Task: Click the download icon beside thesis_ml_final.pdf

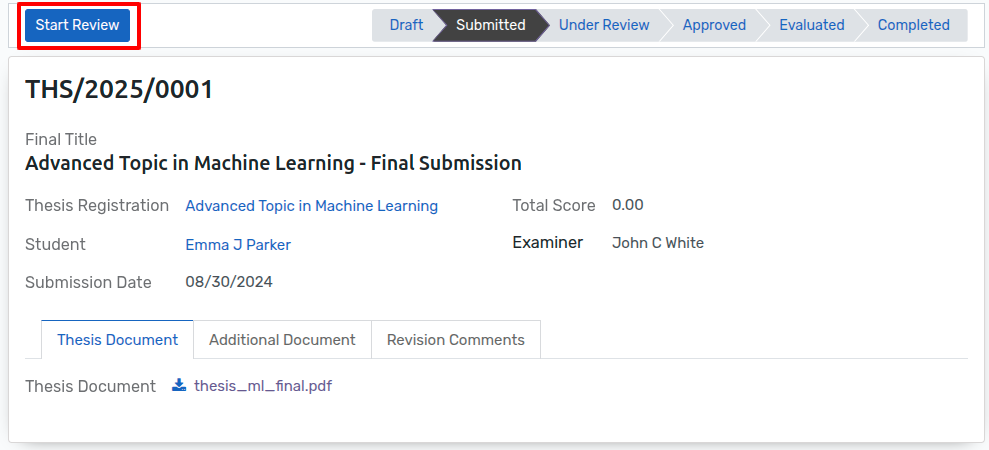Action: (x=179, y=386)
